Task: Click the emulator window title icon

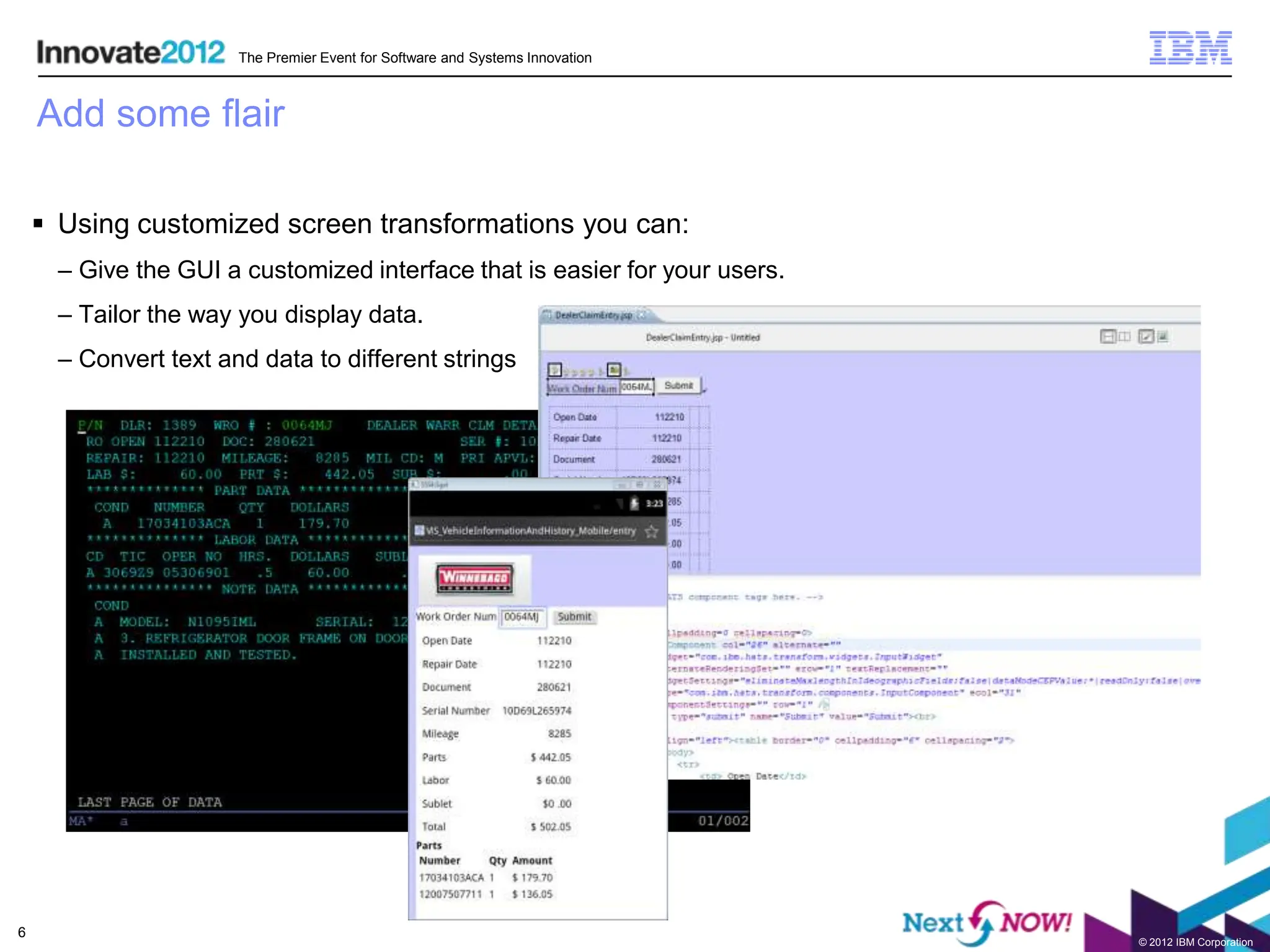Action: coord(414,485)
